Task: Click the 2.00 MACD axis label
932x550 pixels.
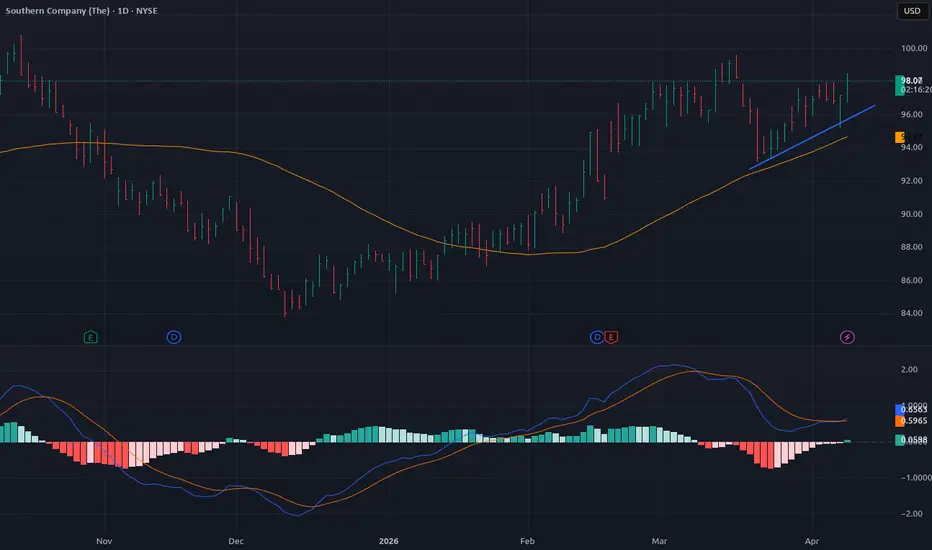Action: pyautogui.click(x=909, y=369)
